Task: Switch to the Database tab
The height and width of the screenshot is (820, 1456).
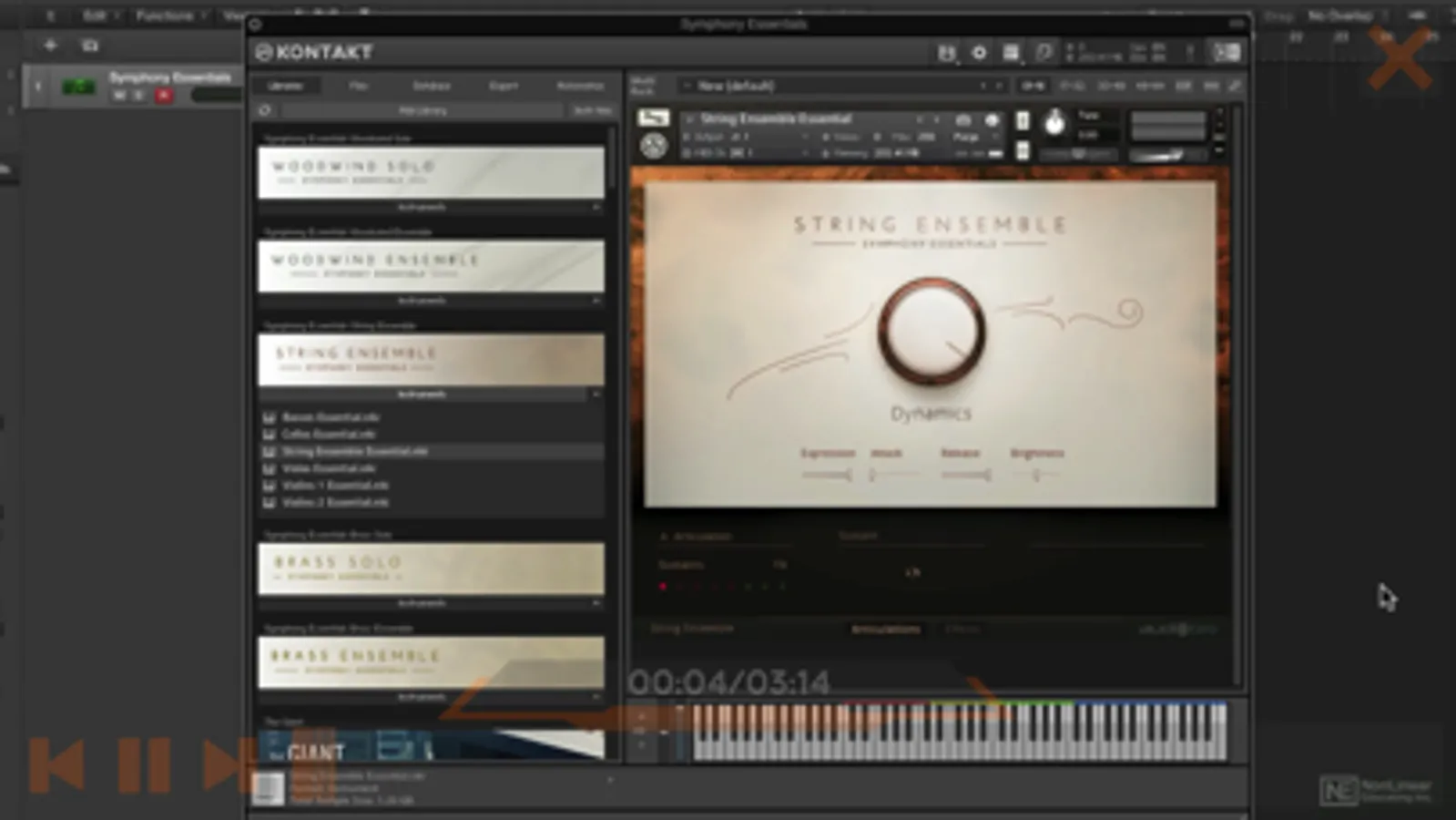Action: point(432,86)
